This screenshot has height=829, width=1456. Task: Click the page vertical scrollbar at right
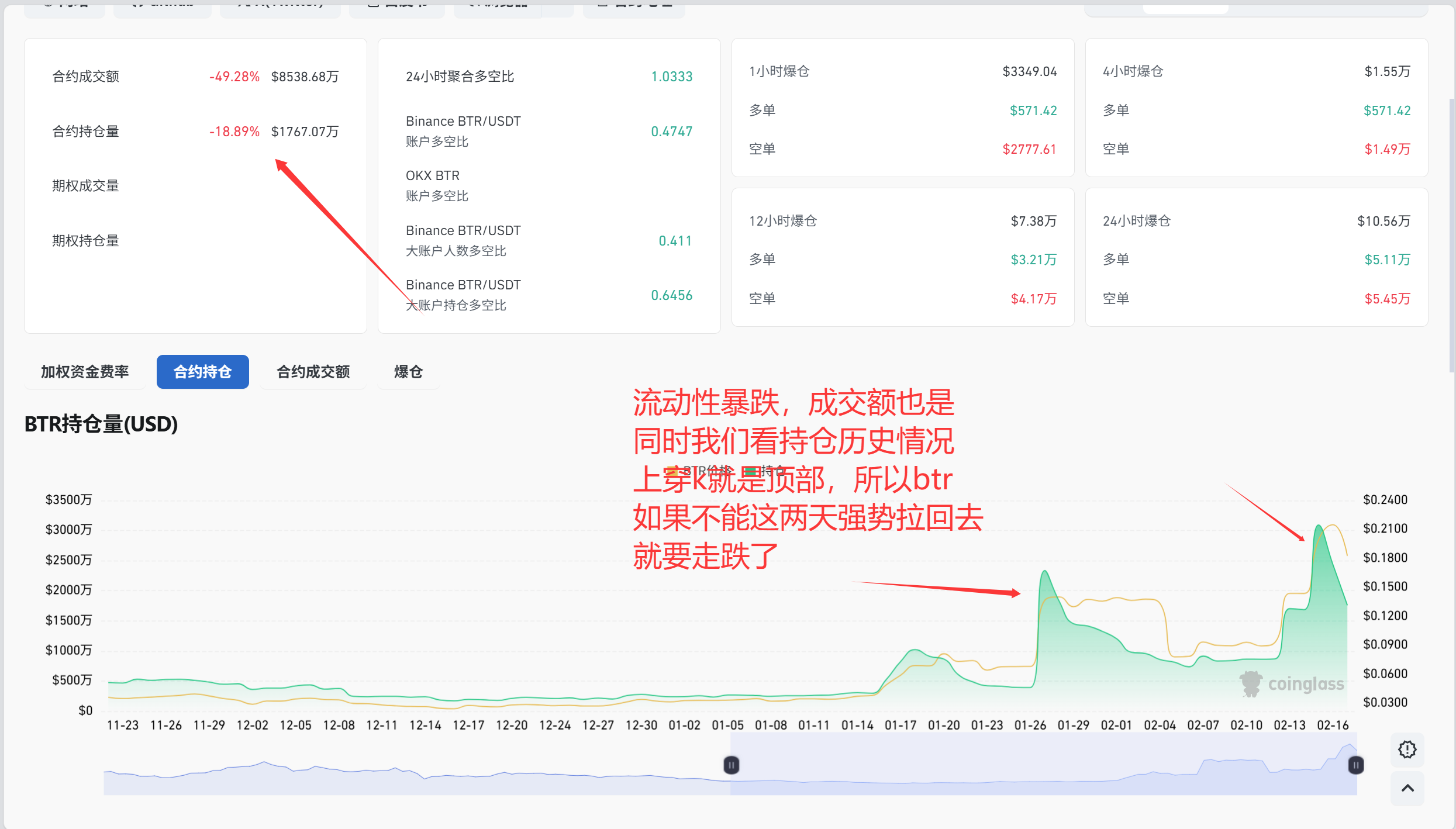(x=1451, y=234)
